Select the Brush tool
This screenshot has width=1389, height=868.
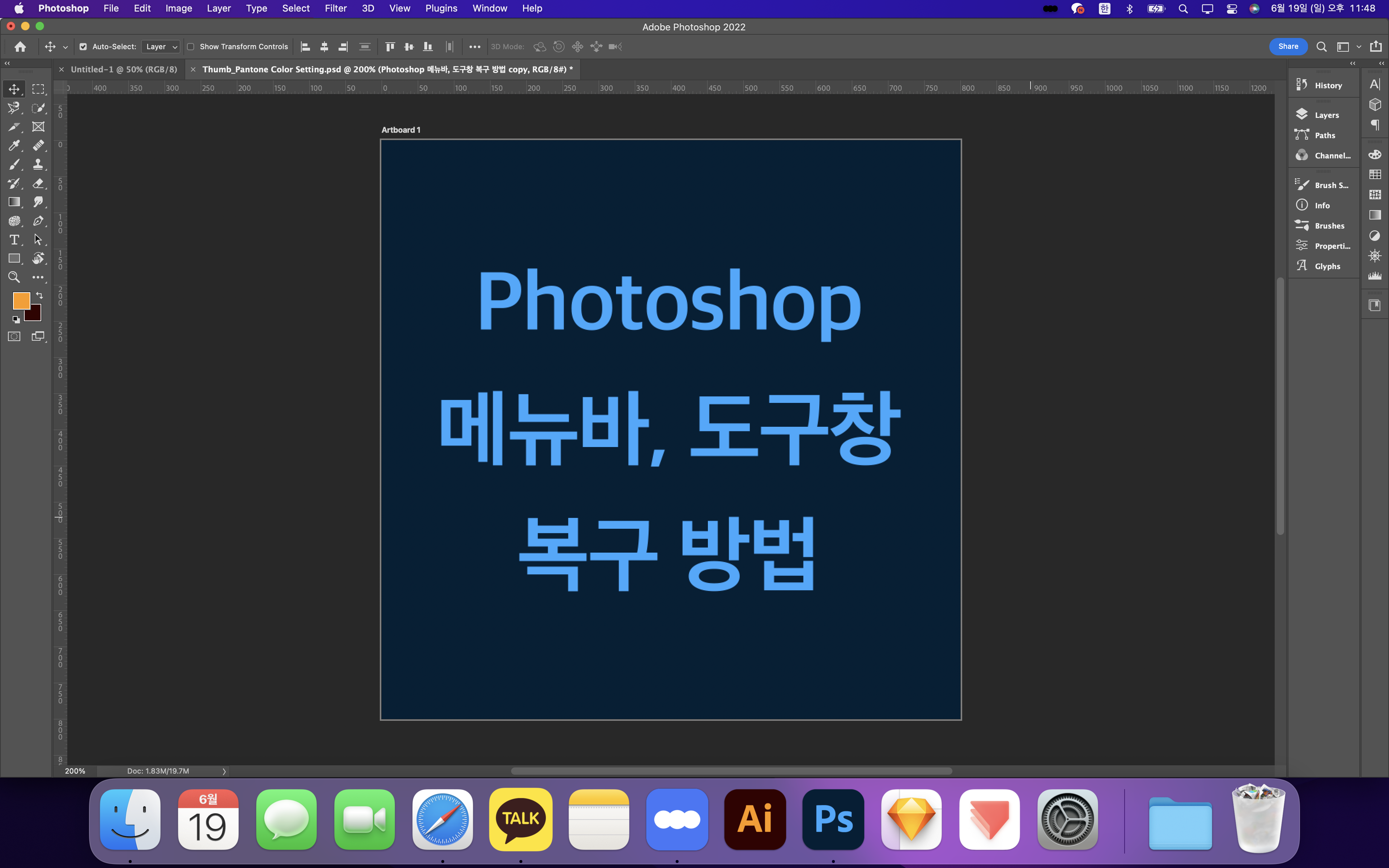14,164
